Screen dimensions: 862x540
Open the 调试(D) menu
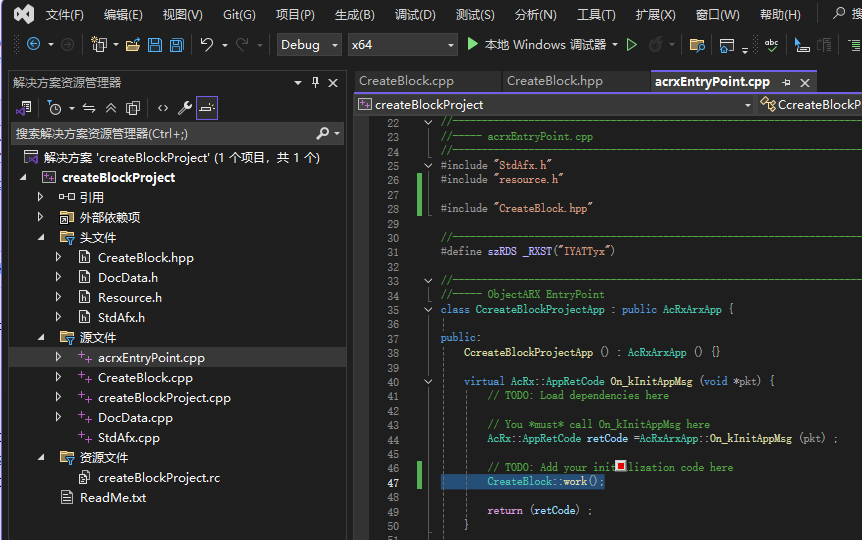415,15
